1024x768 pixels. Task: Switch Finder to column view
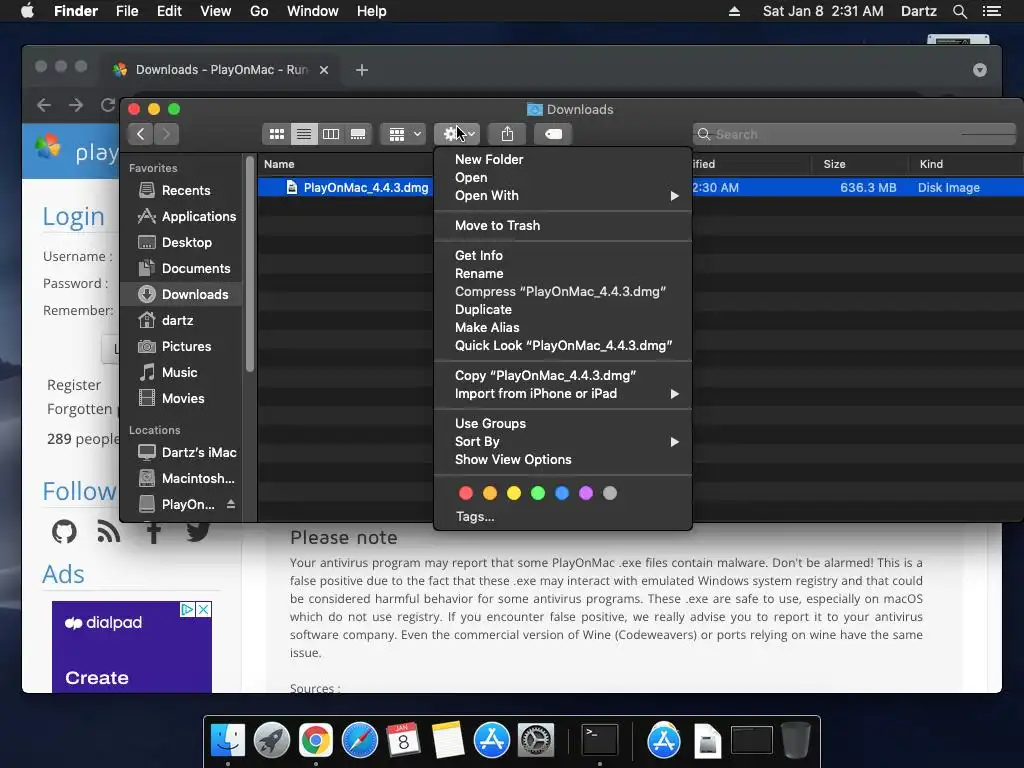[331, 134]
